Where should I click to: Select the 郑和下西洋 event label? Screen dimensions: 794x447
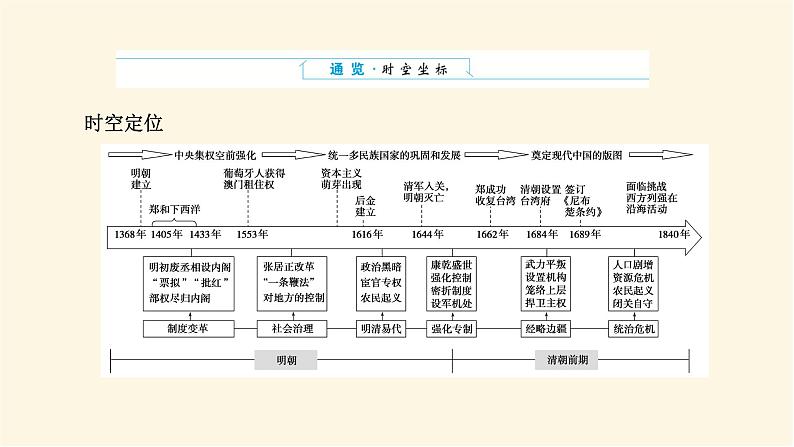pyautogui.click(x=175, y=209)
